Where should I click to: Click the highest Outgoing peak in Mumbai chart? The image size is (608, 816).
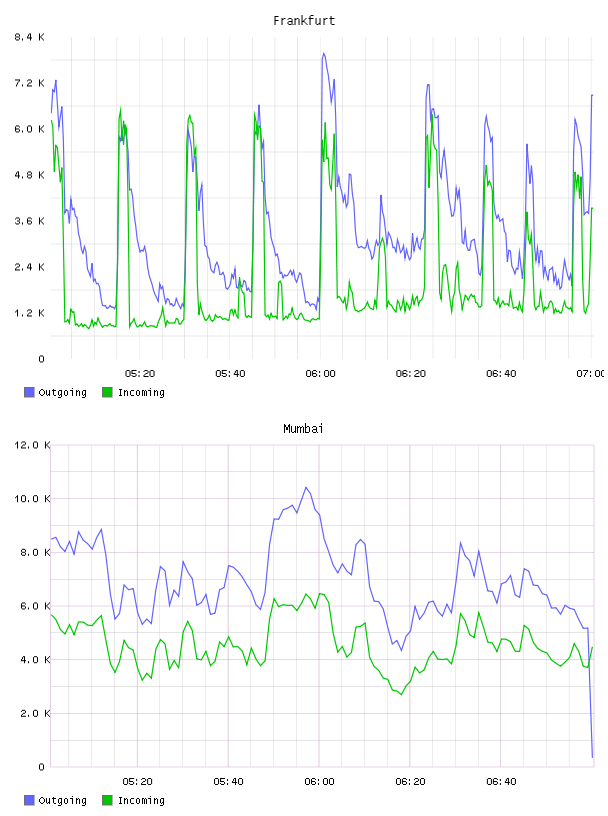(x=306, y=488)
